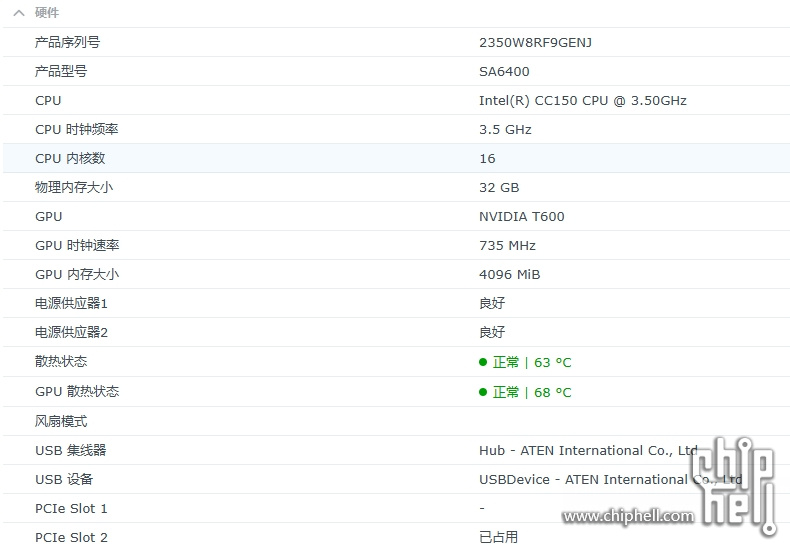This screenshot has height=551, width=790.
Task: Select model value SA6400
Action: [x=504, y=72]
